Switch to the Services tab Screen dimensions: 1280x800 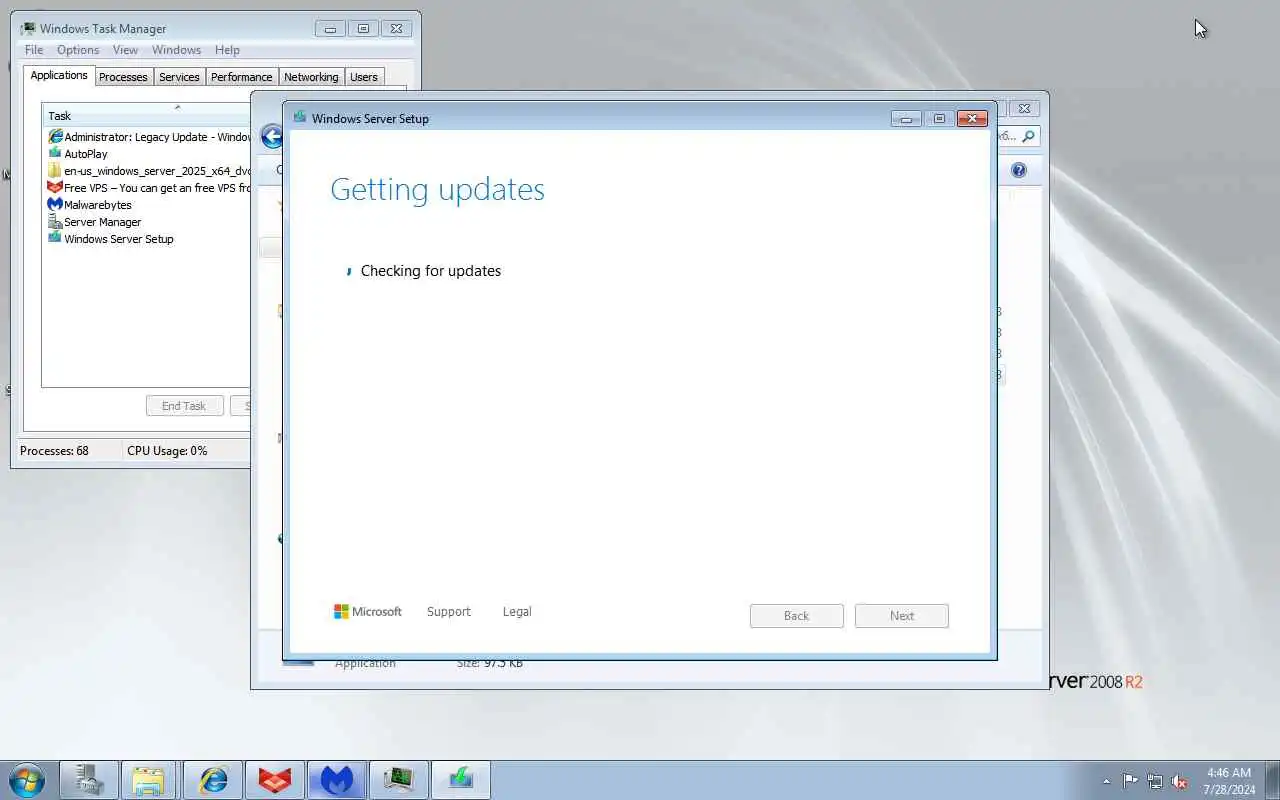click(x=179, y=77)
